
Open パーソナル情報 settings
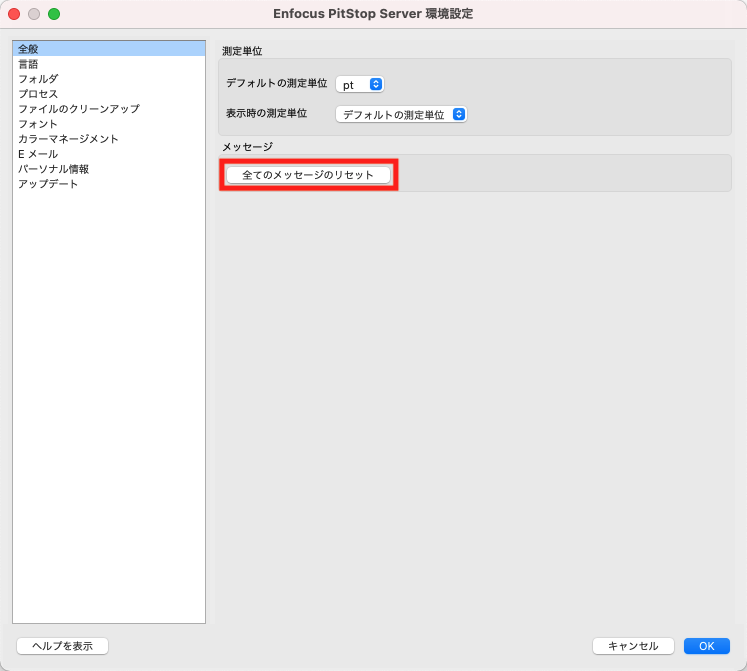click(109, 169)
